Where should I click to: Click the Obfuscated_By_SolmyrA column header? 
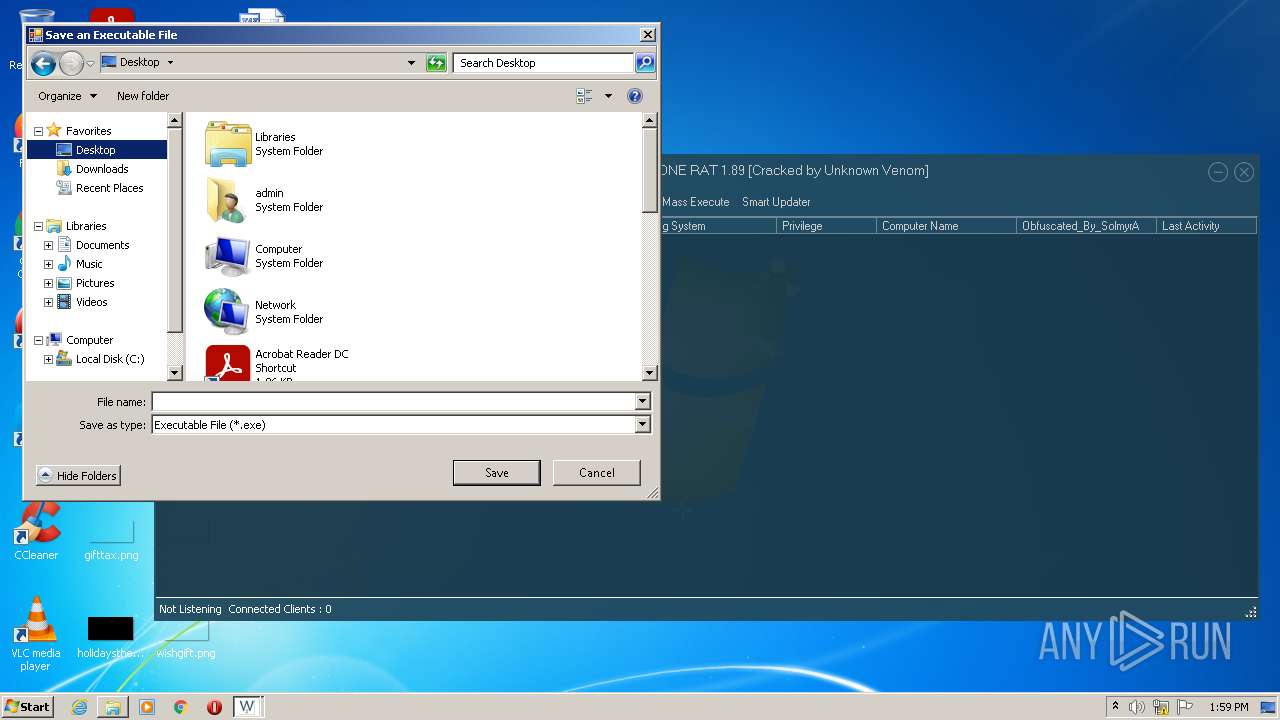tap(1086, 226)
